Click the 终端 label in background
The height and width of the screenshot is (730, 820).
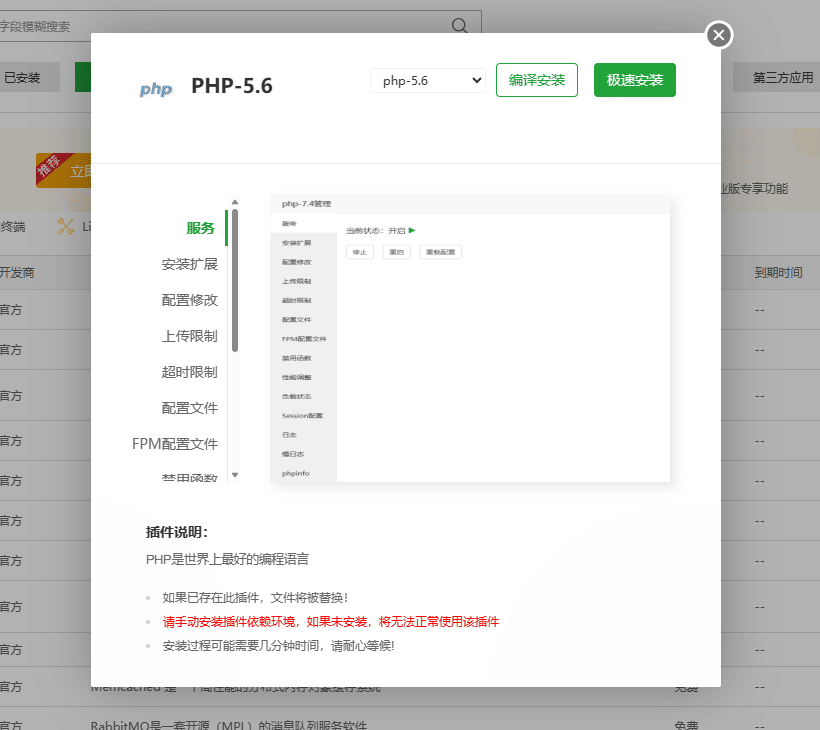tap(13, 226)
